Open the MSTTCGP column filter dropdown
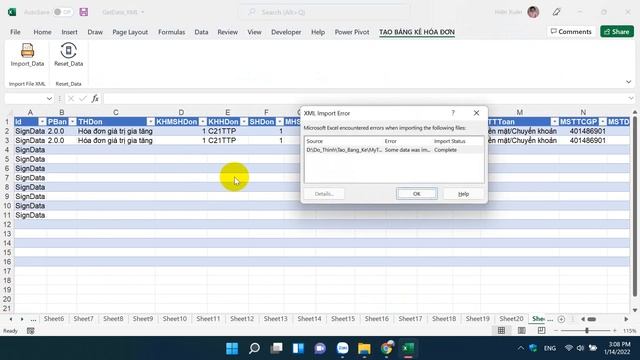Screen dimensions: 640x360 point(602,122)
